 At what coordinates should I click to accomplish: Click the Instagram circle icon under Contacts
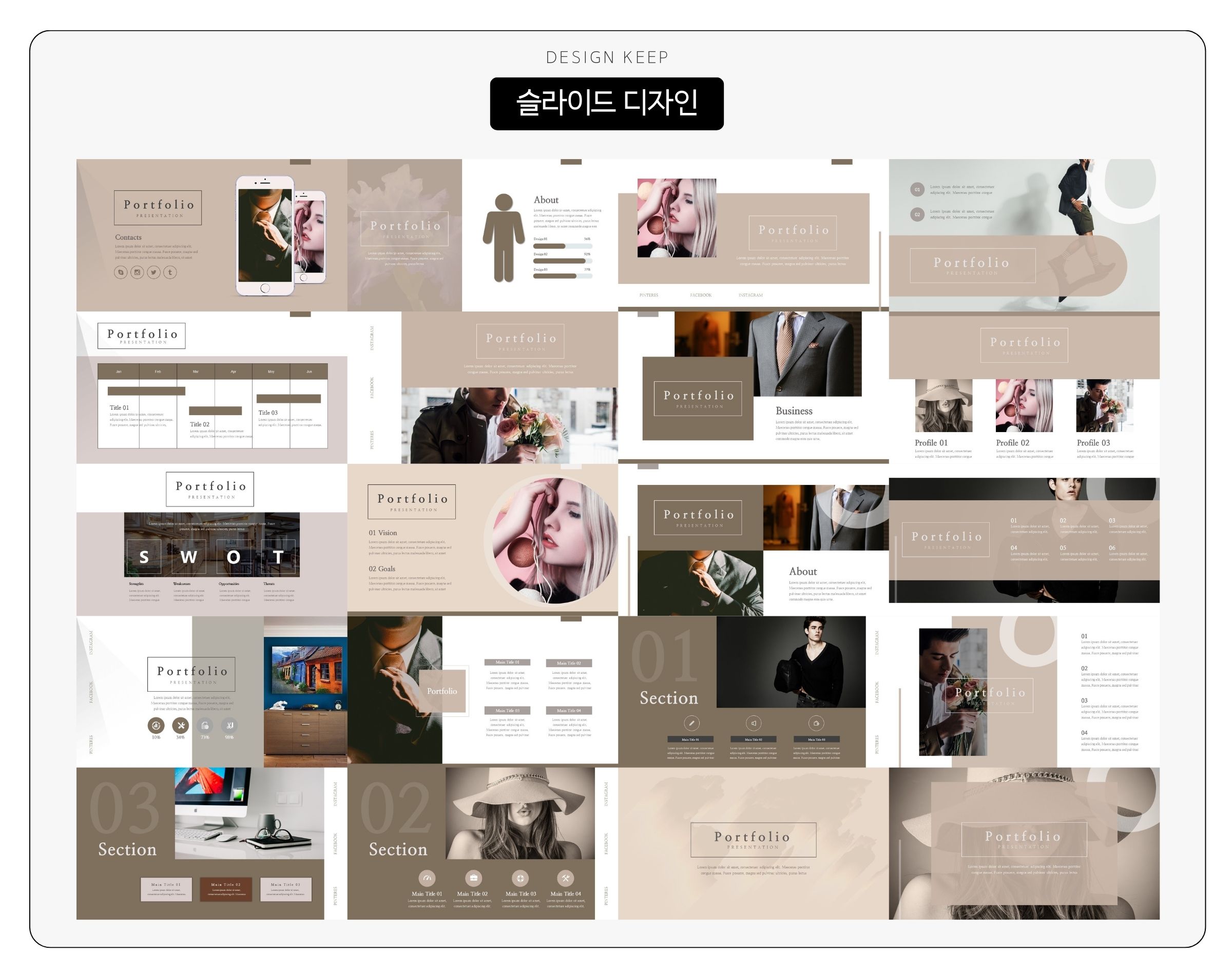coord(137,272)
